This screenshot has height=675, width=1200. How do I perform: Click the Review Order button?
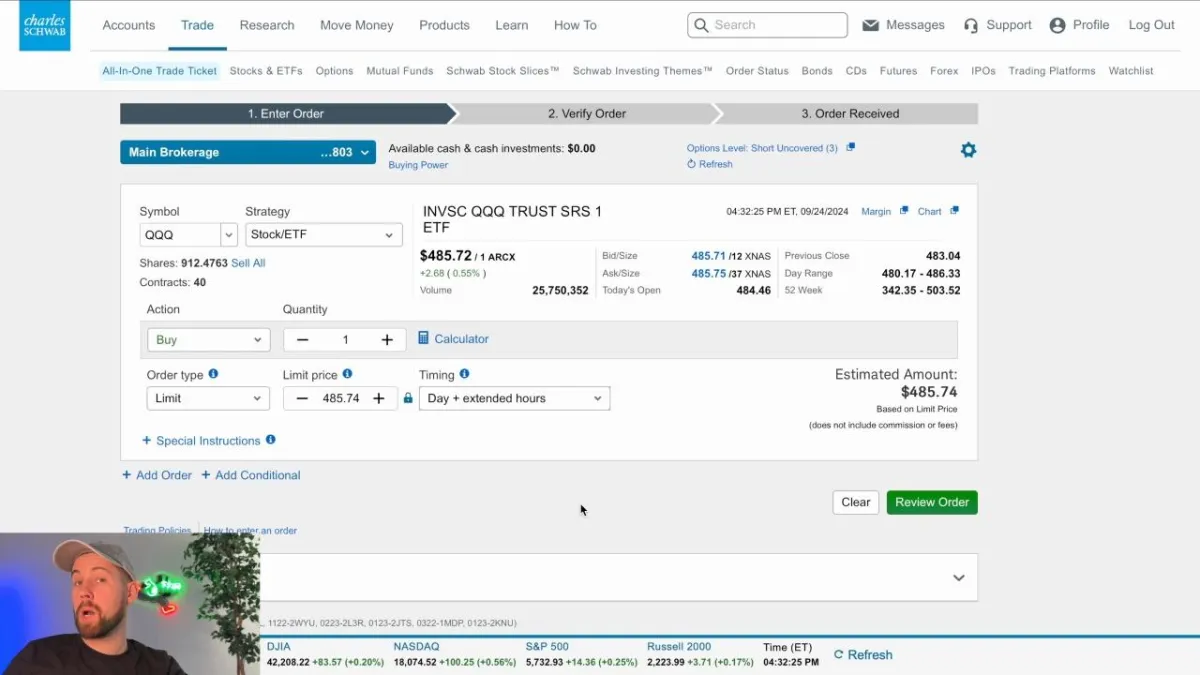point(932,502)
